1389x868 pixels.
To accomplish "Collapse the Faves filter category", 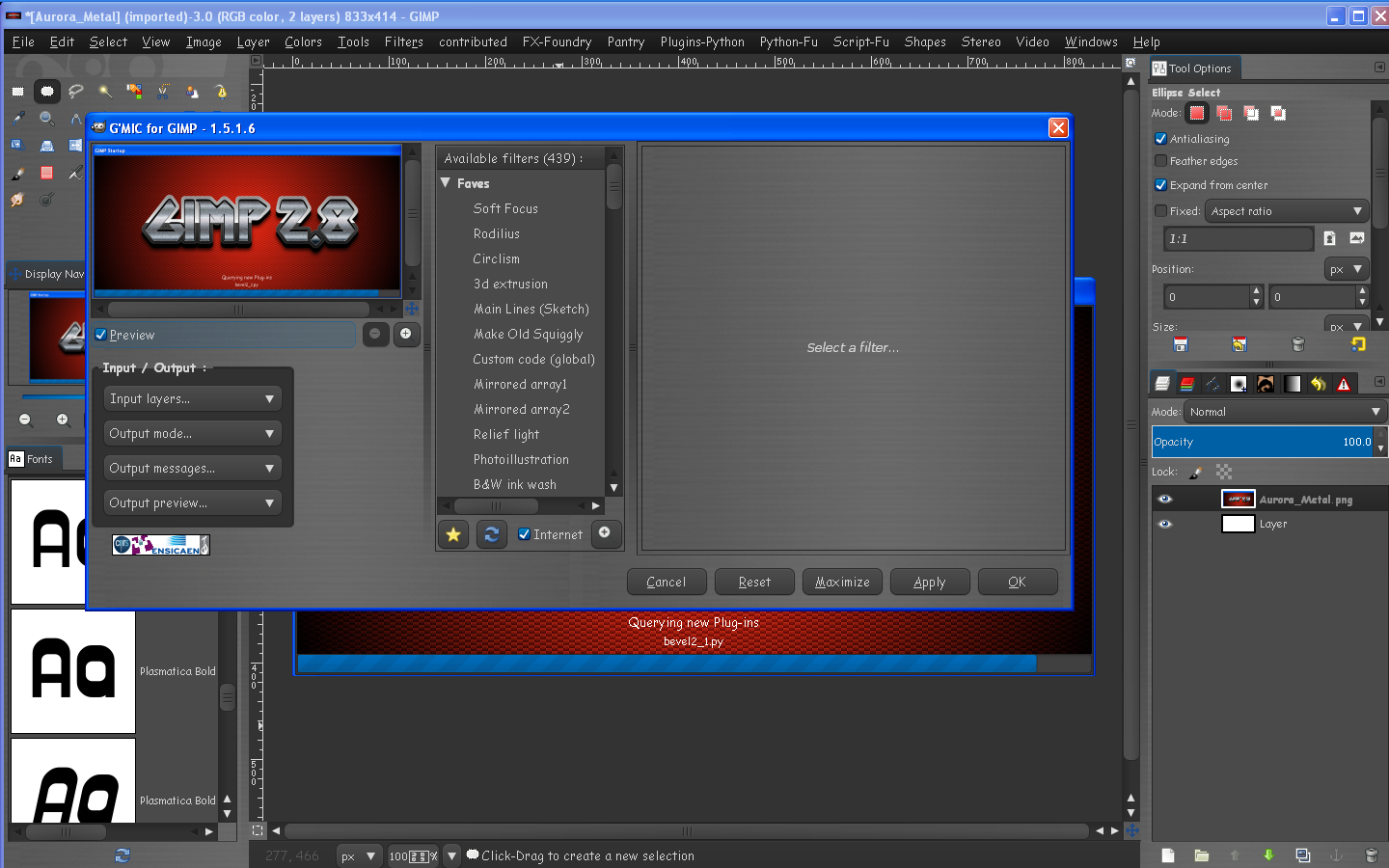I will coord(446,183).
